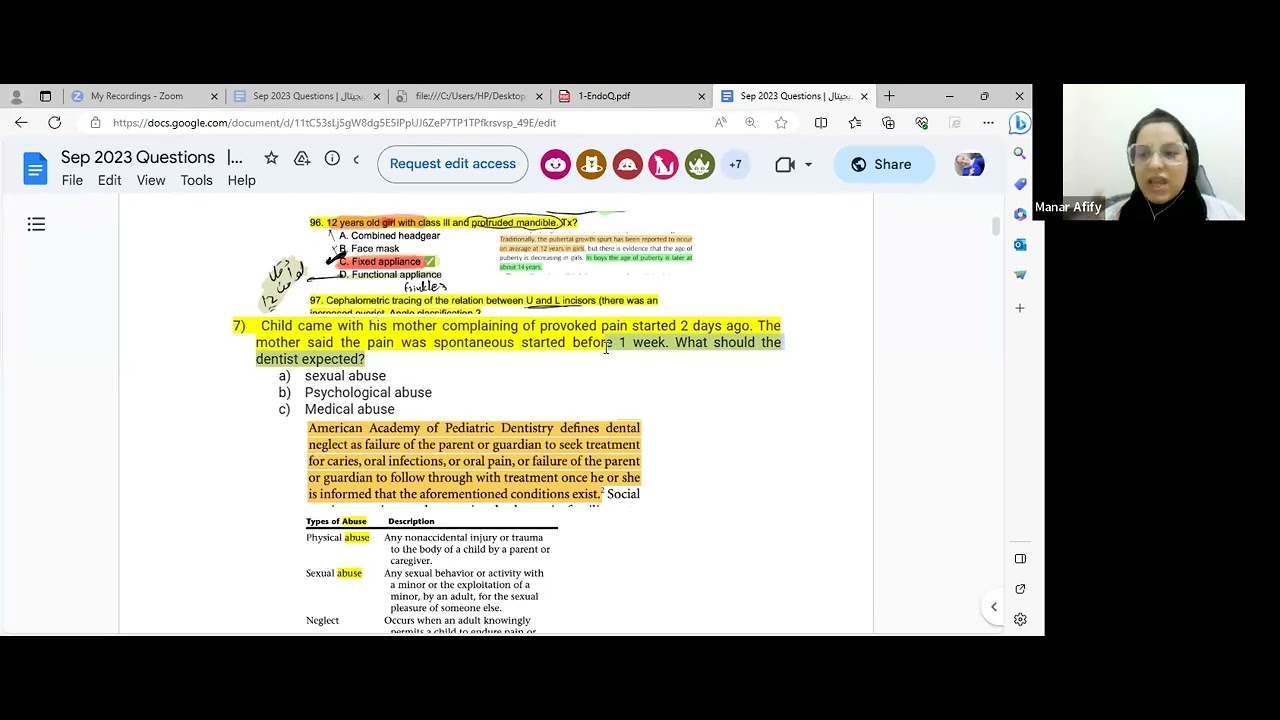The image size is (1280, 720).
Task: Close the My Recordings - Zoom tab
Action: coord(214,96)
